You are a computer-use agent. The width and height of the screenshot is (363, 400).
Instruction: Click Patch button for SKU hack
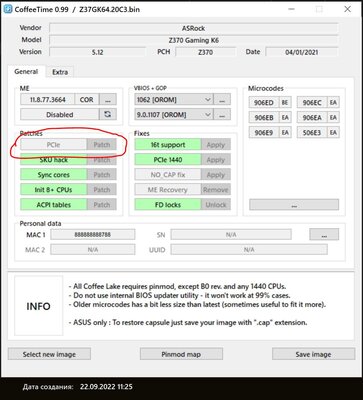pos(102,160)
